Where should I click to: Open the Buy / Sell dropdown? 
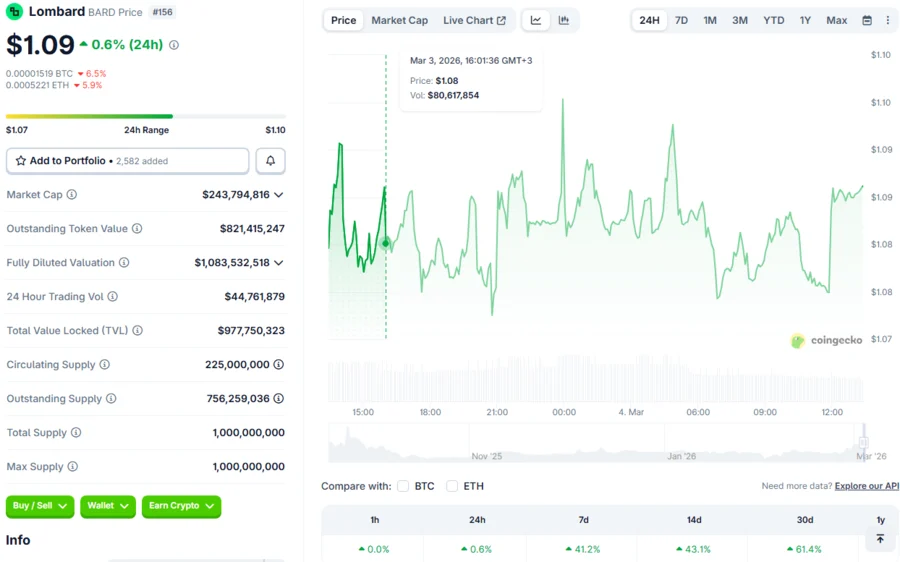tap(40, 506)
